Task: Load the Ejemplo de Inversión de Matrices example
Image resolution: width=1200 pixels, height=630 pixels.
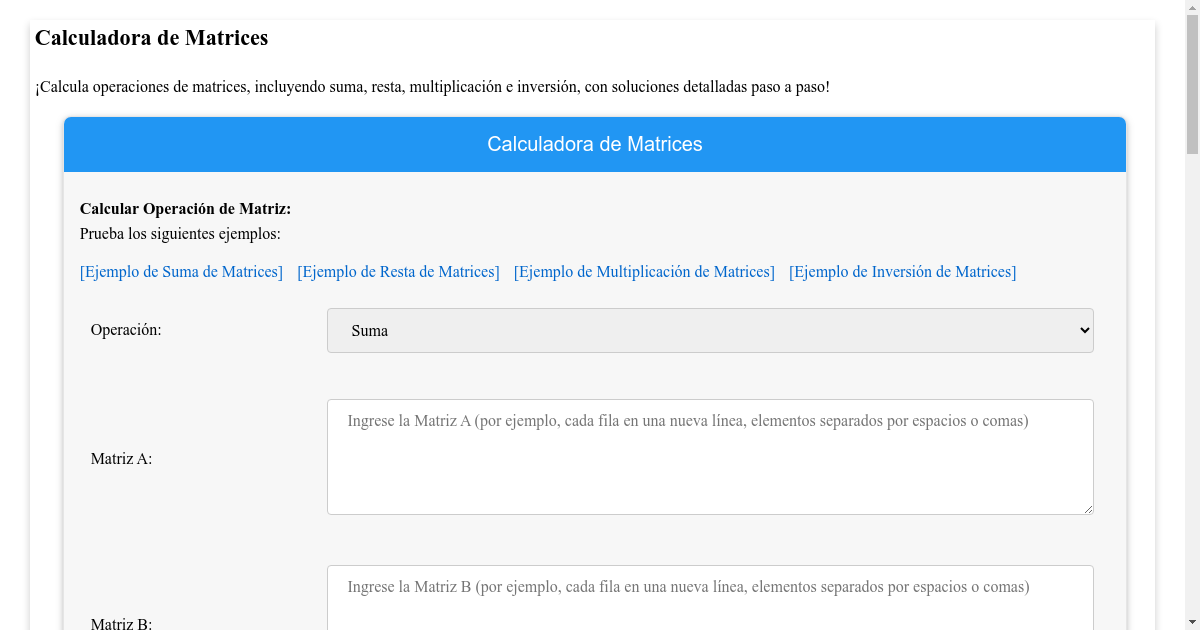Action: [902, 271]
